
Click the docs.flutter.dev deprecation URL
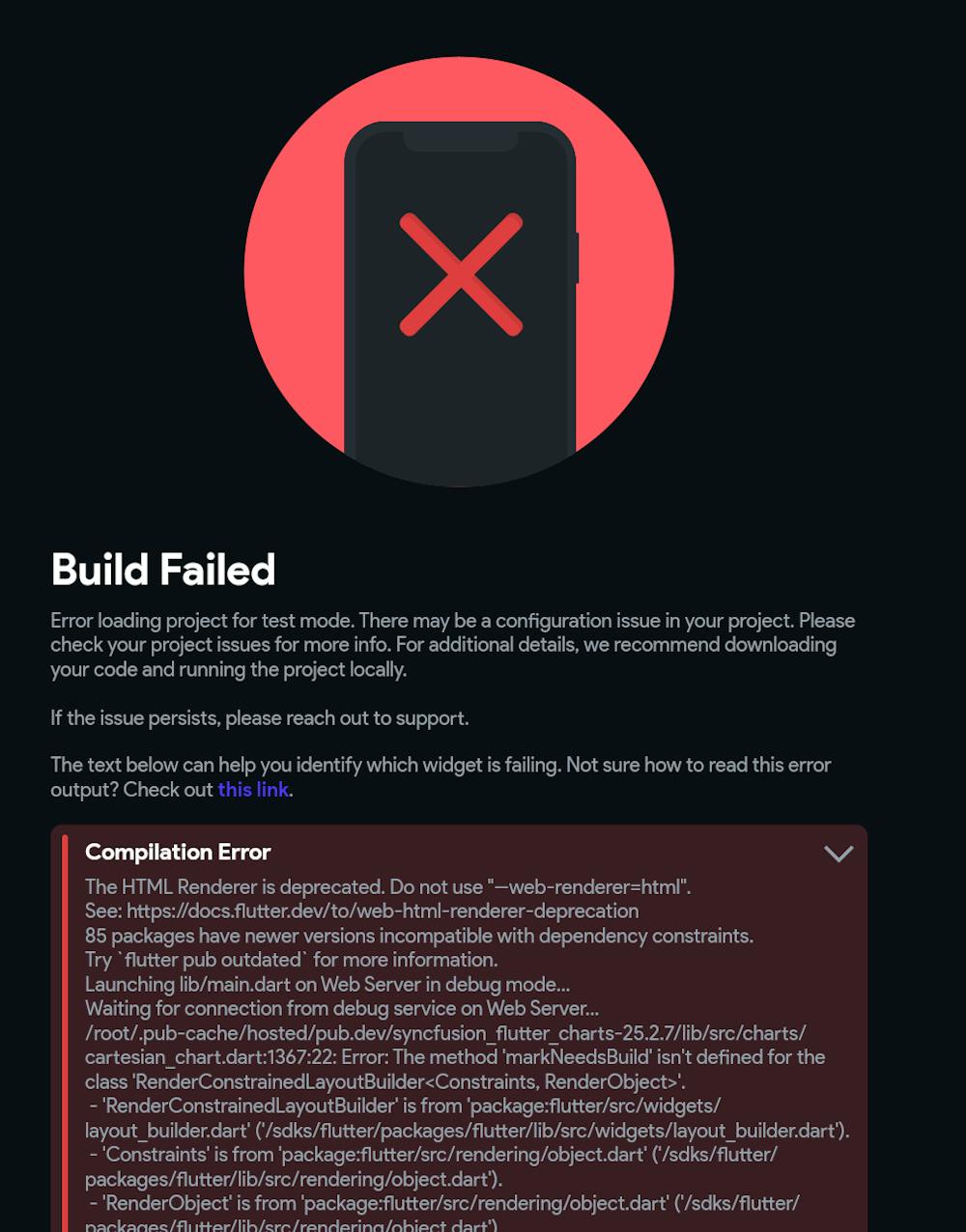coord(383,911)
